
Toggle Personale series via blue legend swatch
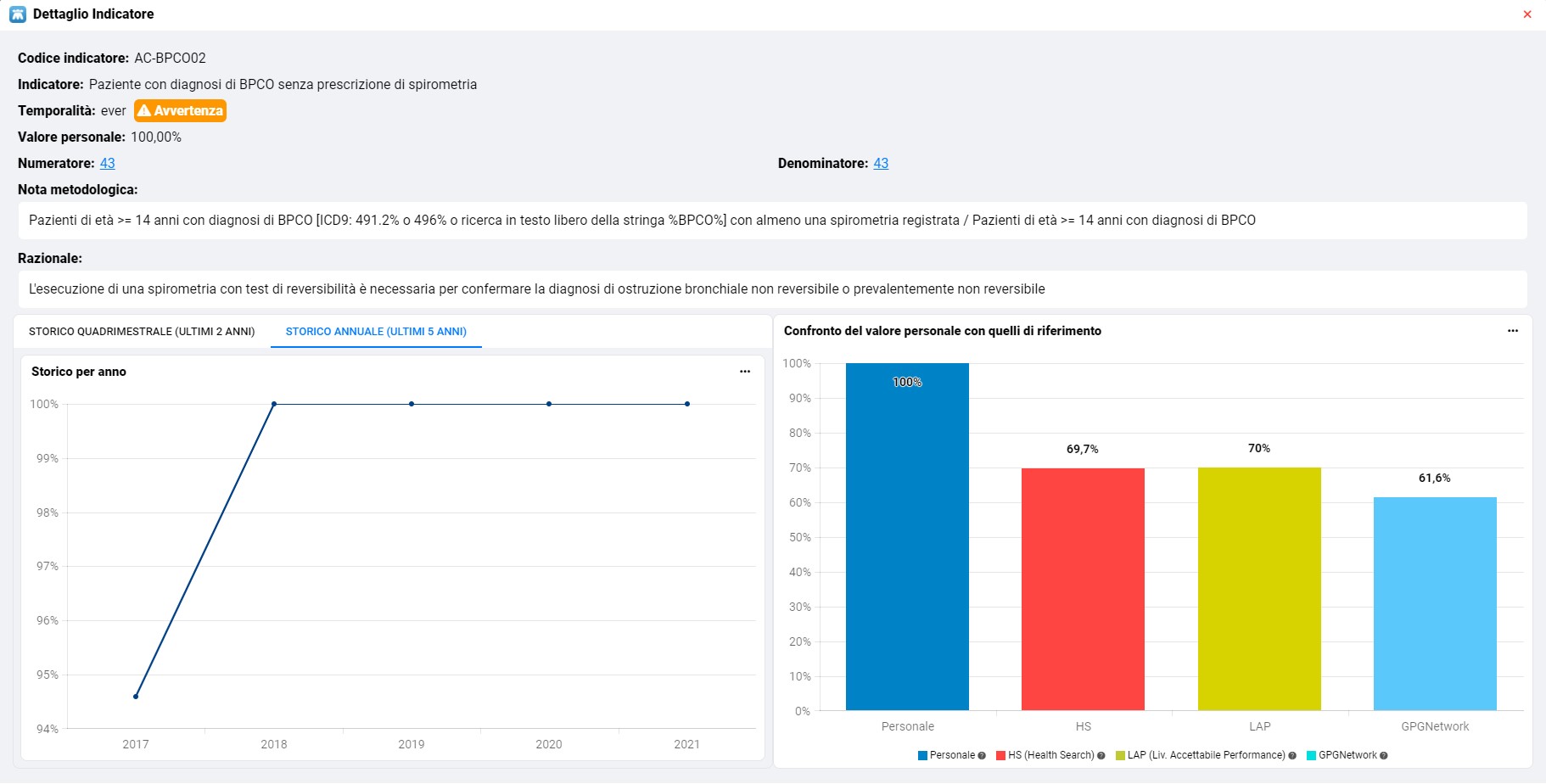pos(922,756)
